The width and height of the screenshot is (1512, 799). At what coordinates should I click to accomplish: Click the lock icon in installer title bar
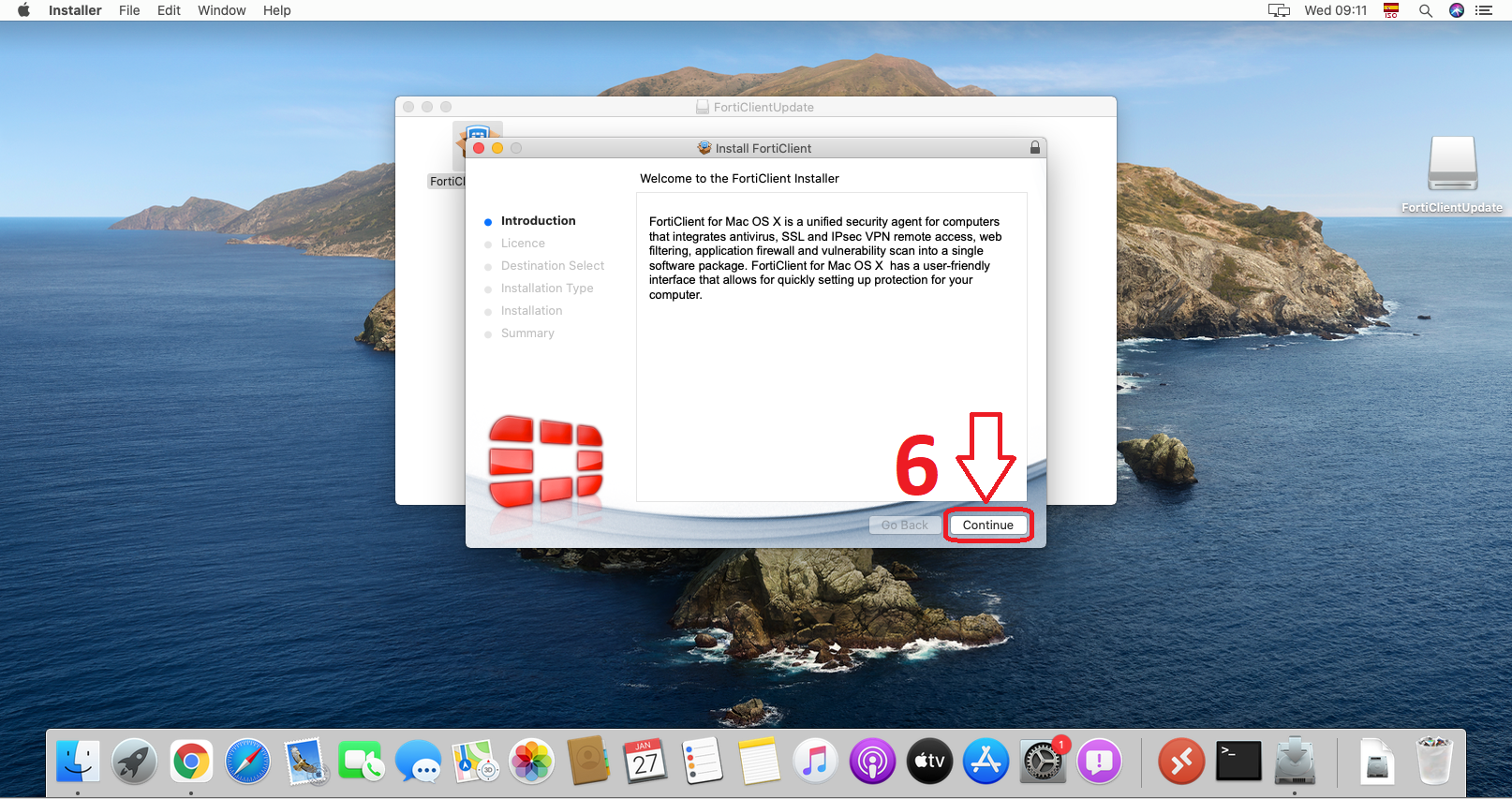pos(1034,148)
